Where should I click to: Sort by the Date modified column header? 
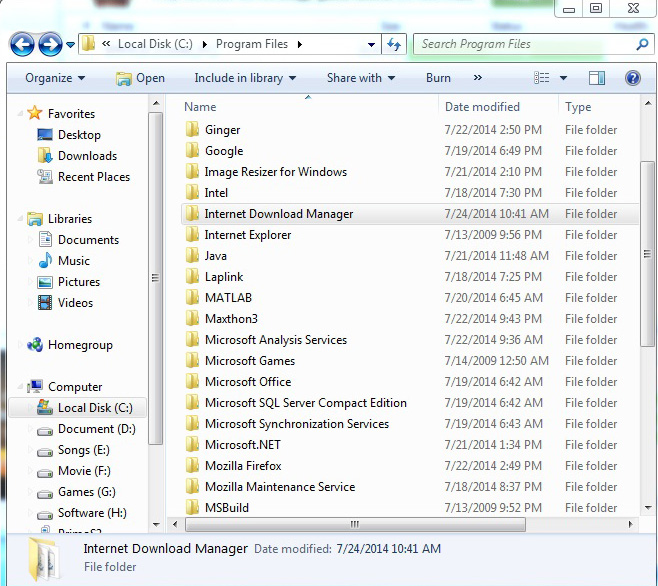coord(482,107)
